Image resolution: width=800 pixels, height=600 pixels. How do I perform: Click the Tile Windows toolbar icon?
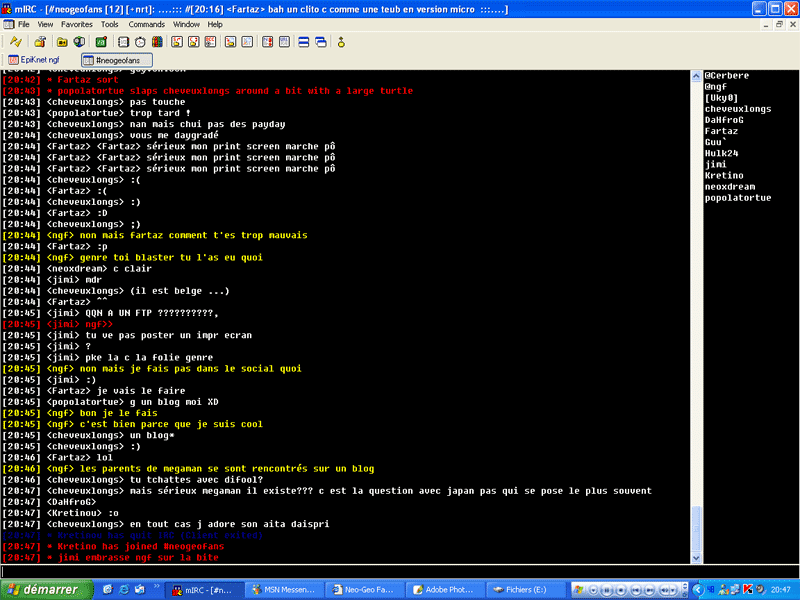point(301,42)
